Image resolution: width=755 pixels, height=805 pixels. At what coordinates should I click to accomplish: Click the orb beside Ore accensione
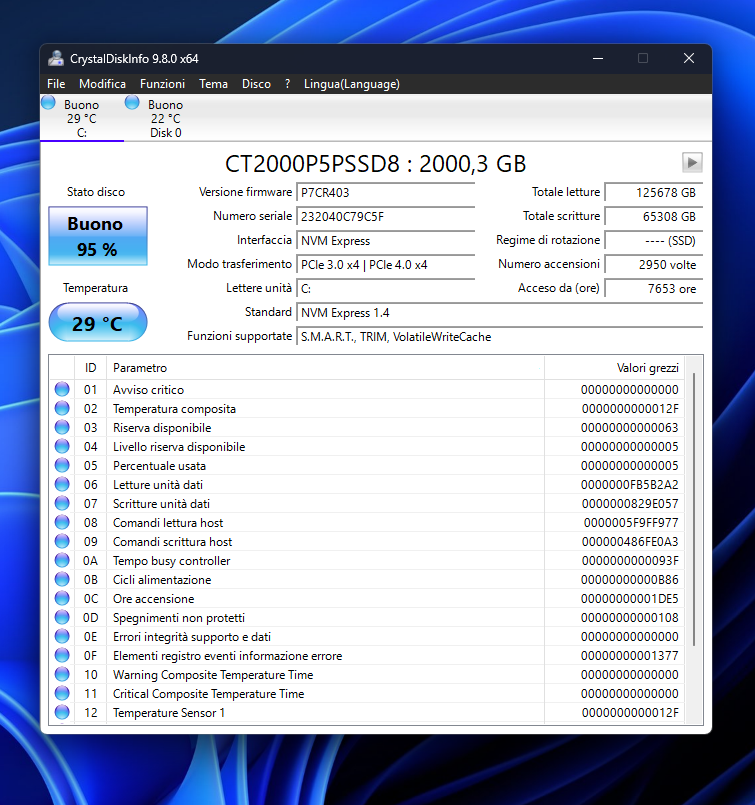(x=62, y=598)
